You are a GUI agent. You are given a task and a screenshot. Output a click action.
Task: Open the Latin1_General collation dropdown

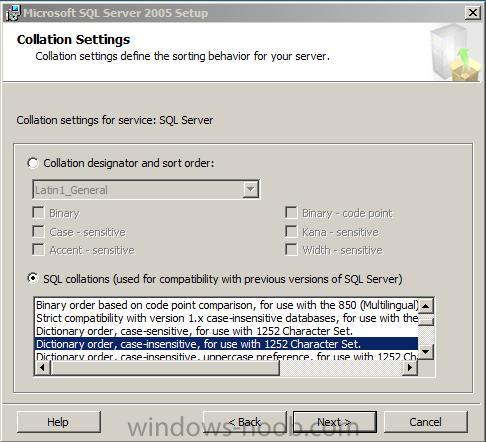(251, 190)
